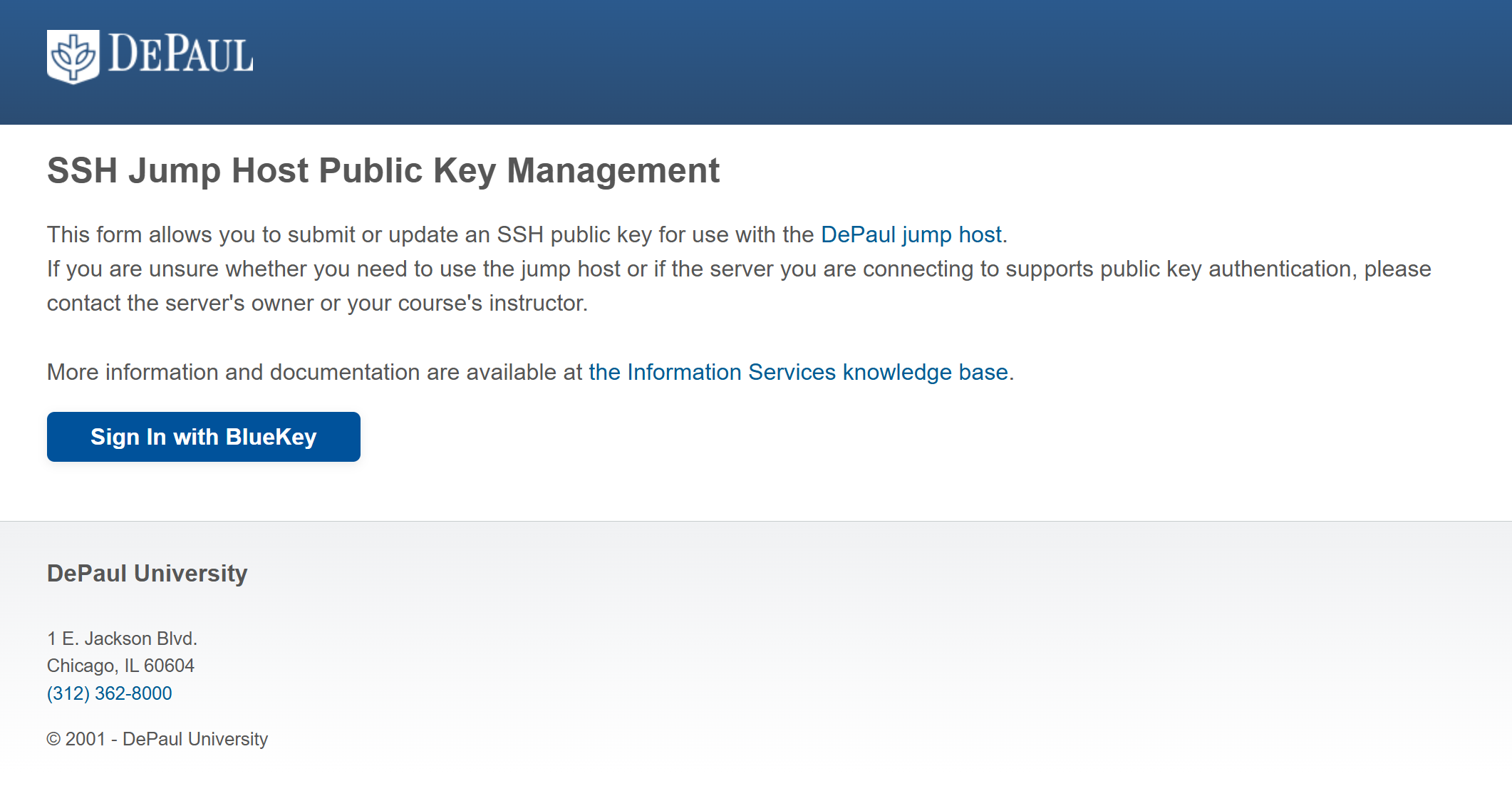Image resolution: width=1512 pixels, height=791 pixels.
Task: Click the 1 E. Jackson Blvd. address line
Action: point(122,639)
